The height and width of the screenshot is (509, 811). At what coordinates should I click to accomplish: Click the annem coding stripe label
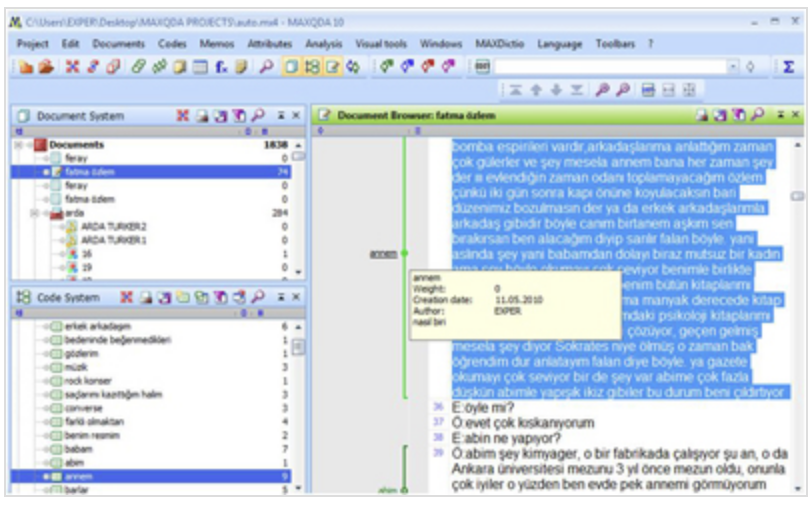(x=383, y=254)
